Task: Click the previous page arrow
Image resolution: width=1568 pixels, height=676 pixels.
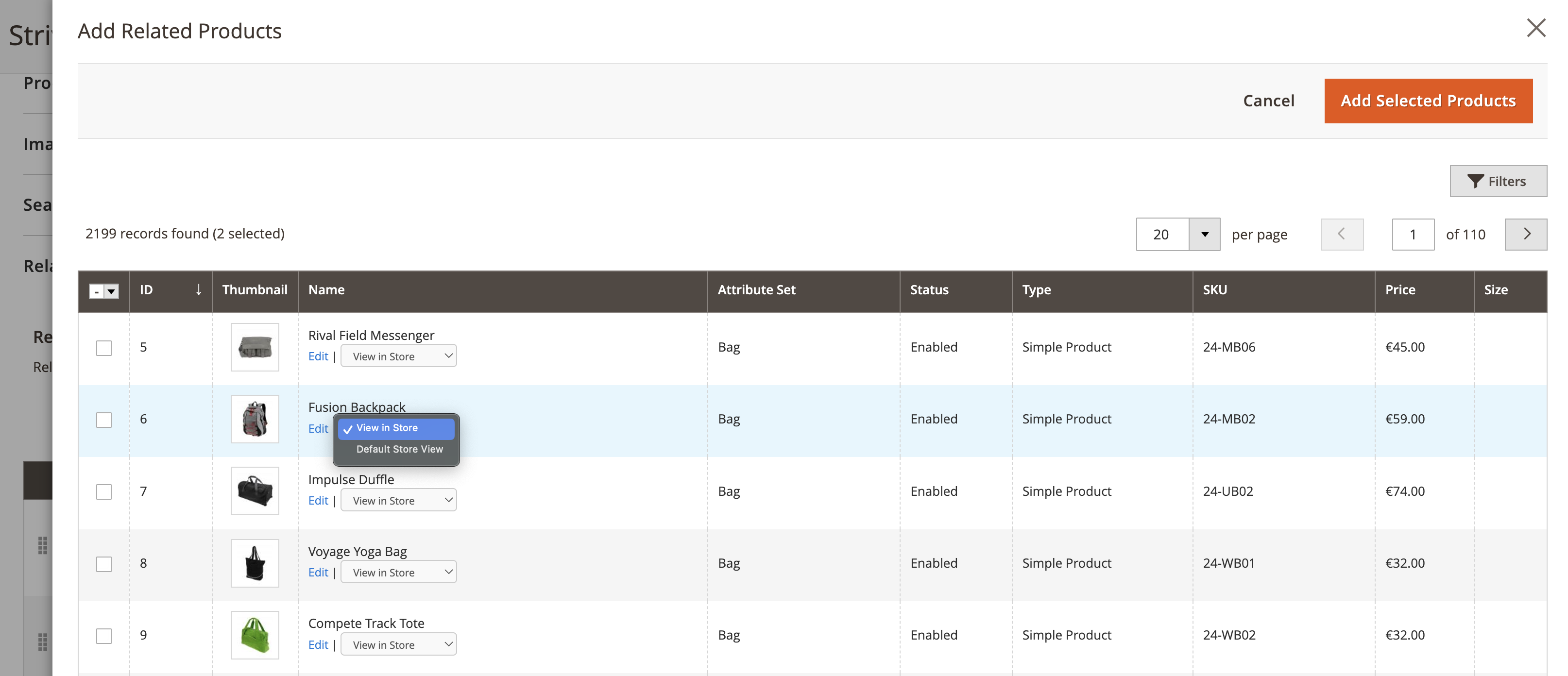Action: [x=1342, y=234]
